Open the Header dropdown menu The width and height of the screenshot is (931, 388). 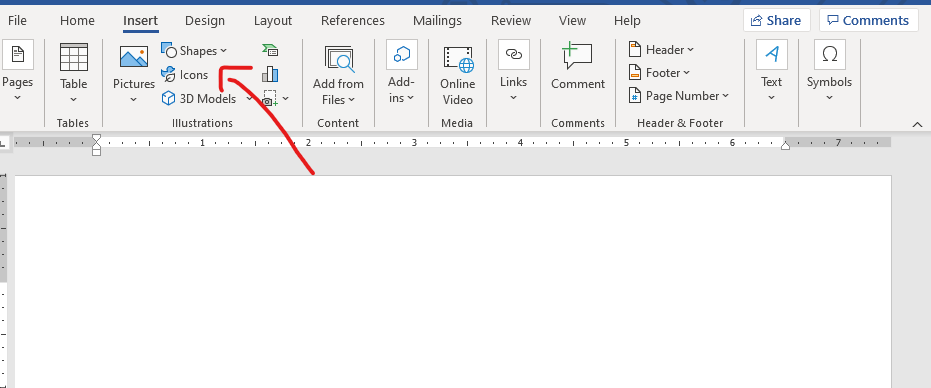click(x=691, y=50)
